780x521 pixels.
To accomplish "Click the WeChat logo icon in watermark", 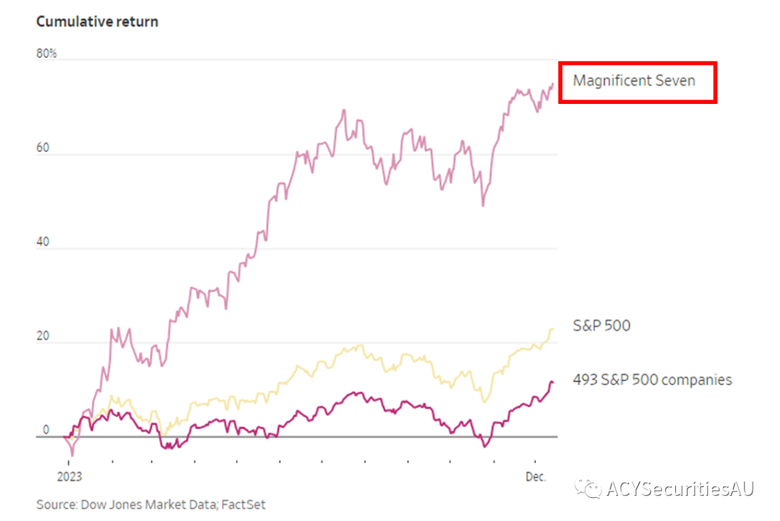I will (x=587, y=489).
